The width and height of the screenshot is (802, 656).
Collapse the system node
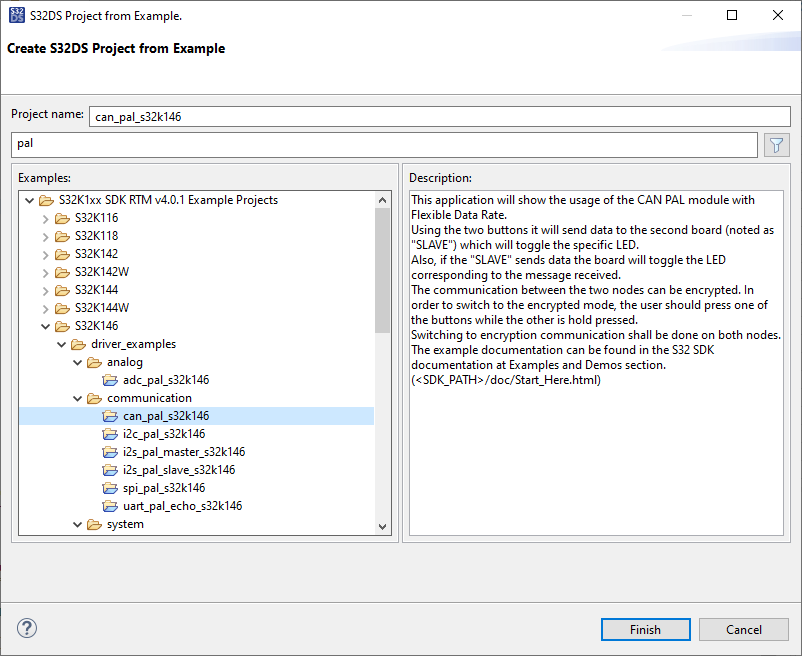77,525
